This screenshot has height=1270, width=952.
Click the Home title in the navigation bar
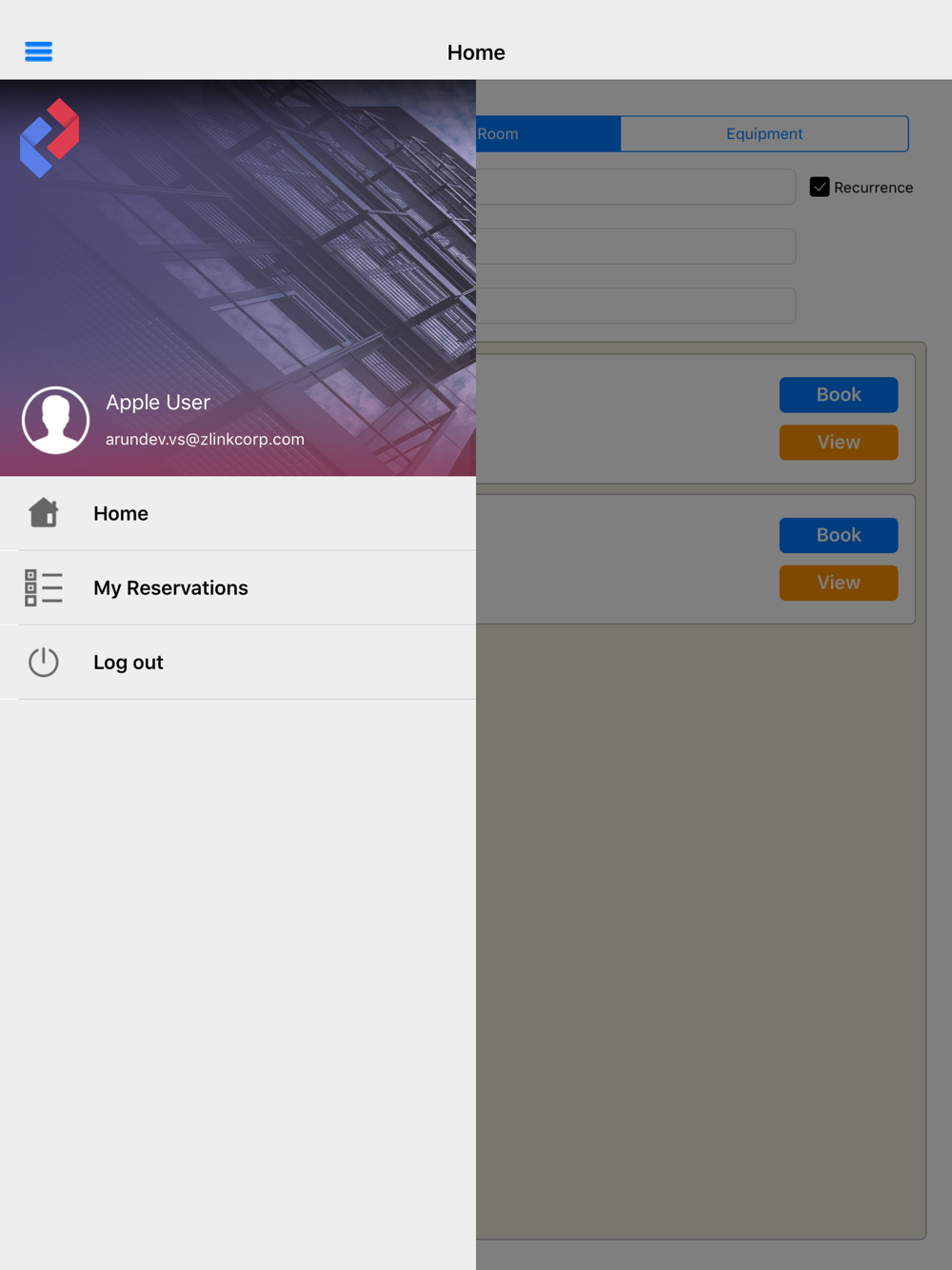point(476,52)
